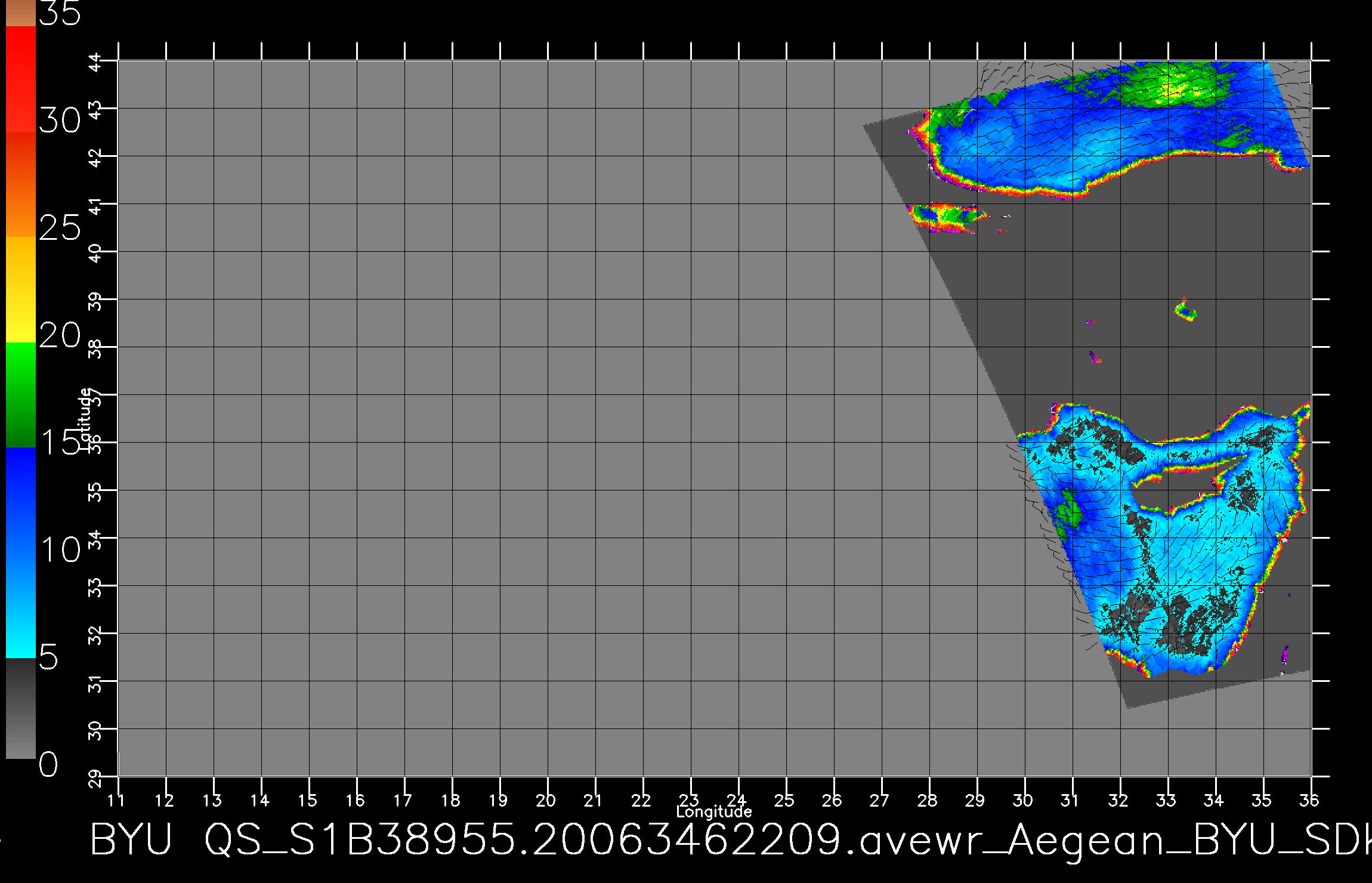This screenshot has height=883, width=1372.
Task: Click the color scale label '15'
Action: 60,442
